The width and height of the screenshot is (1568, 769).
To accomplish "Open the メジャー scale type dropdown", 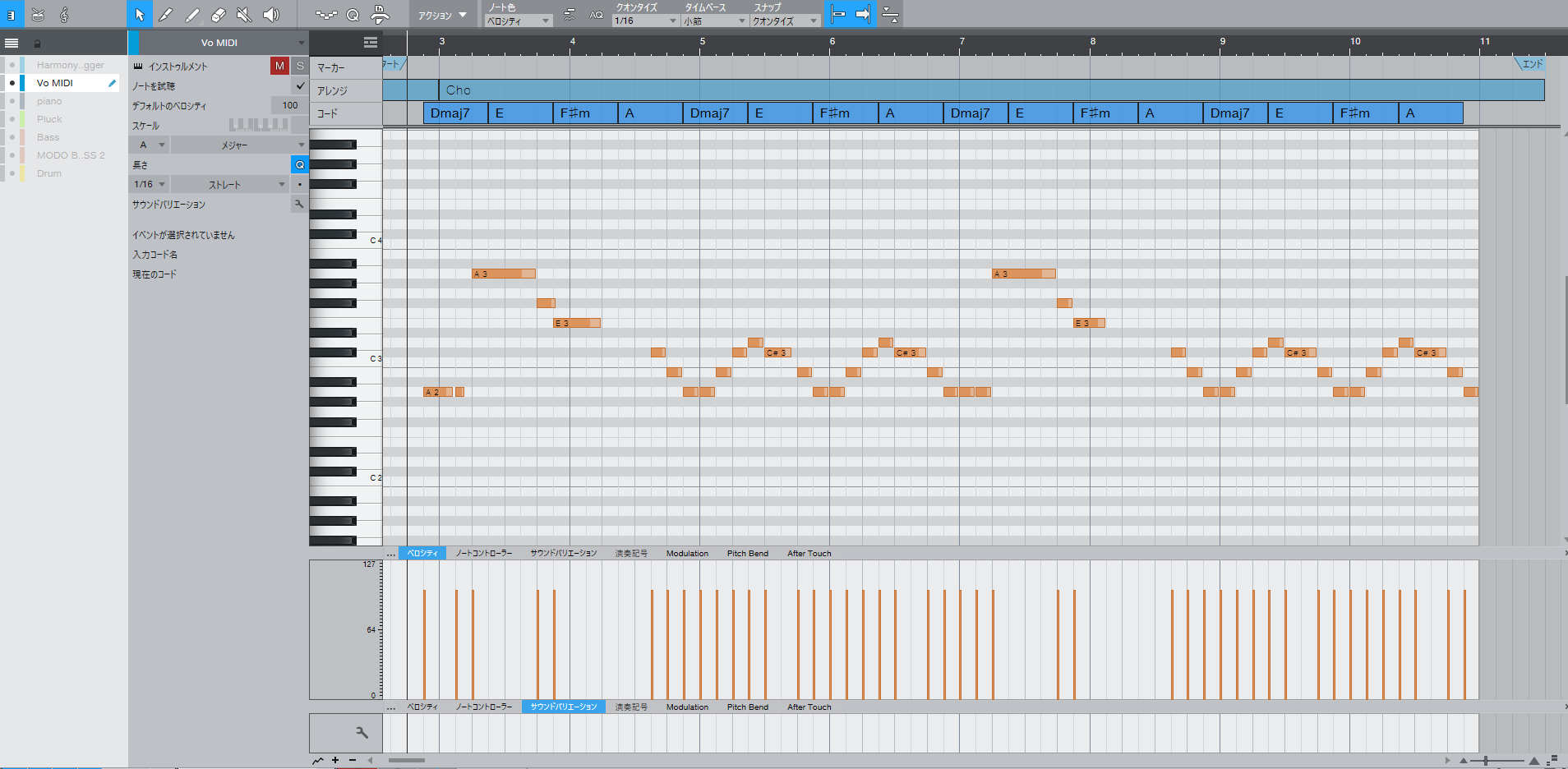I will (x=239, y=145).
